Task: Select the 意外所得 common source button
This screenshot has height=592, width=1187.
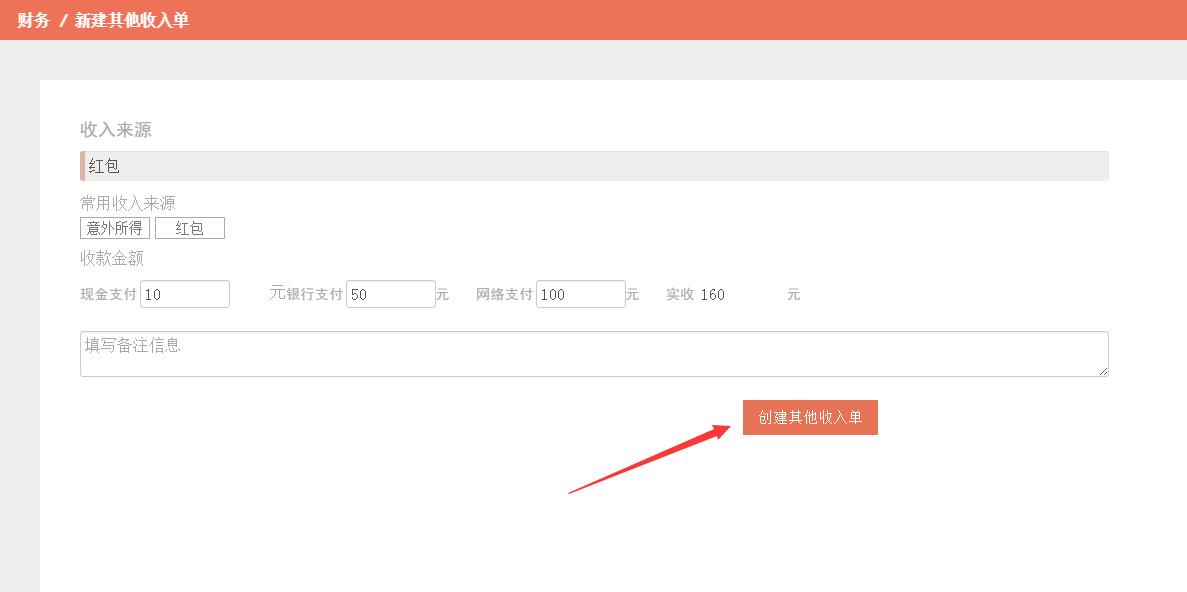Action: 115,228
